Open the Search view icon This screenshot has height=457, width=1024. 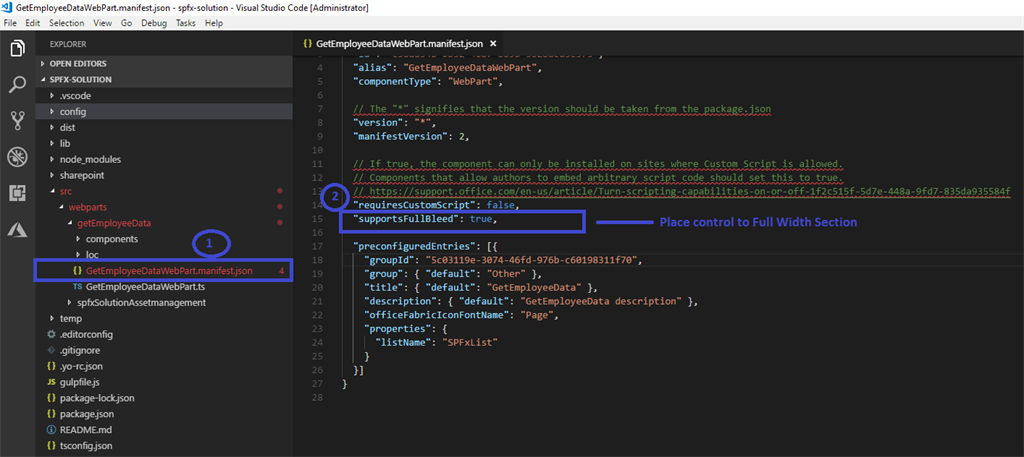click(x=18, y=84)
